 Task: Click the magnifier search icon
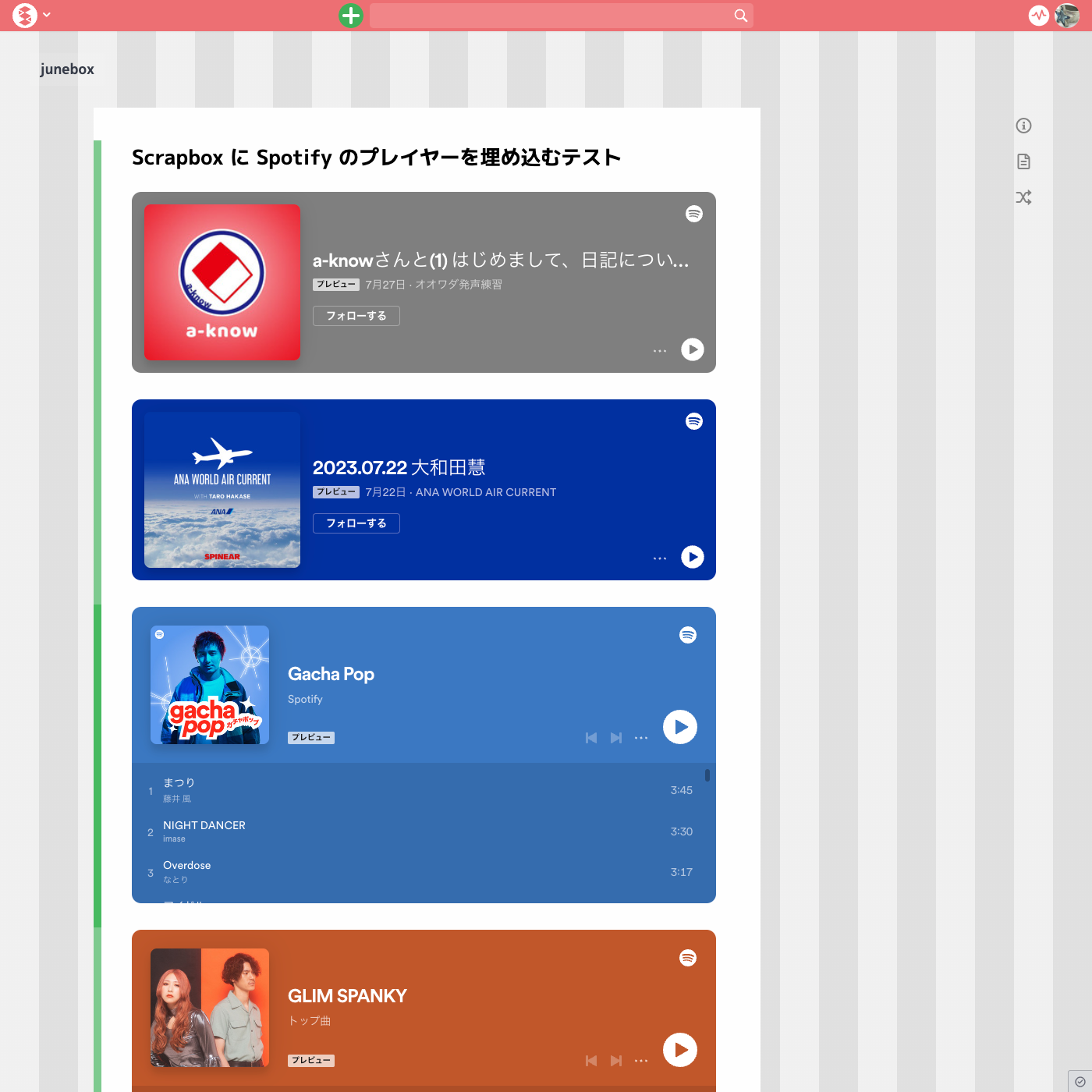click(x=741, y=16)
